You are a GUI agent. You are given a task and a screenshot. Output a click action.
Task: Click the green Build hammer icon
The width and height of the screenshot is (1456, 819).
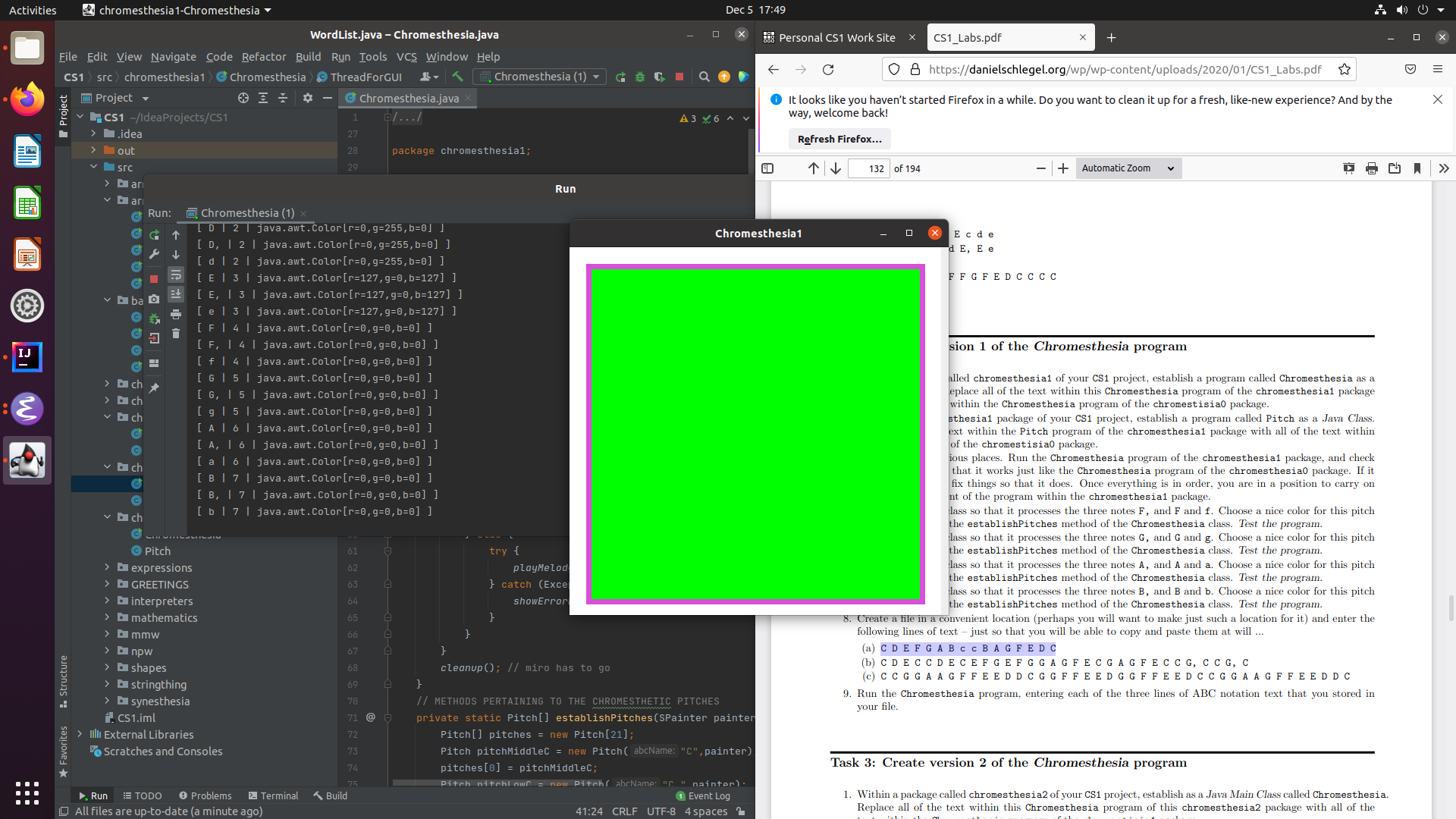457,77
